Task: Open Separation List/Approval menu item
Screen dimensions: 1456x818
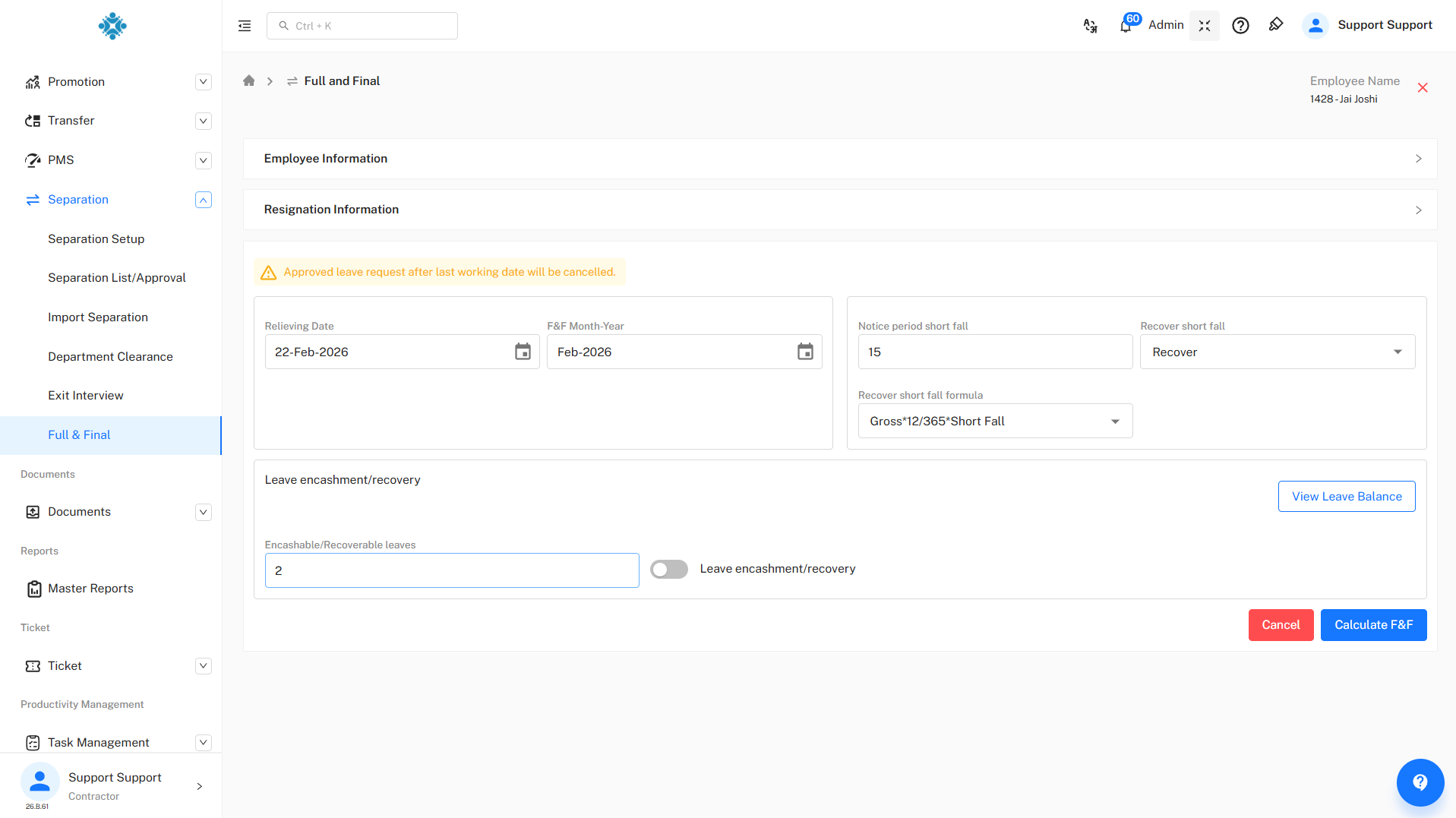Action: click(117, 277)
